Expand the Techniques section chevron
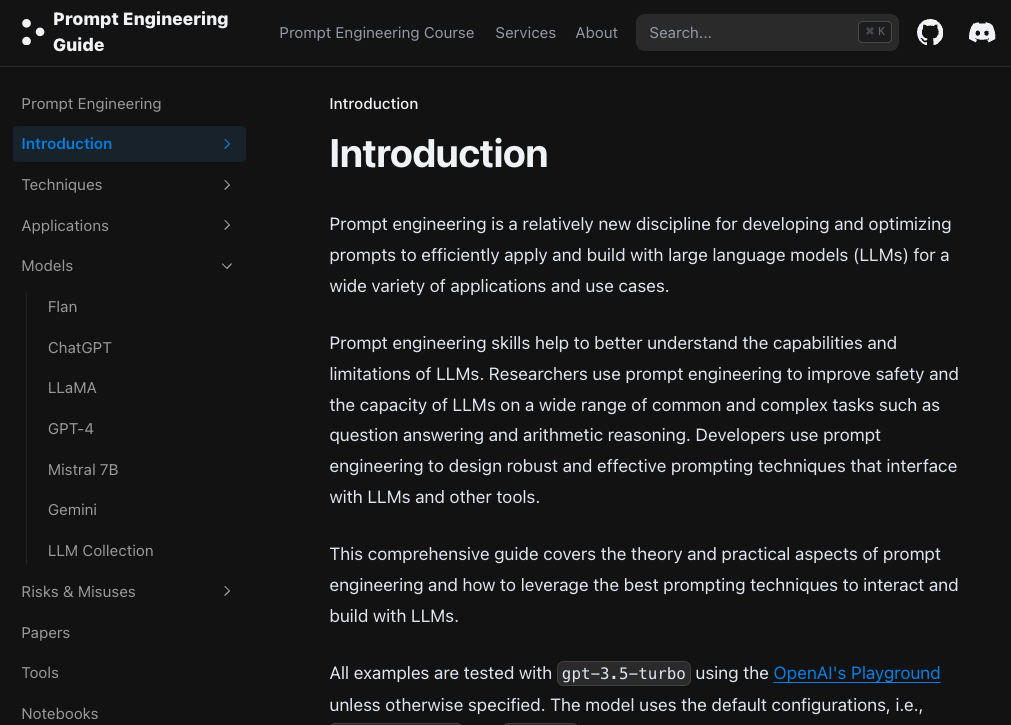The height and width of the screenshot is (725, 1011). (227, 185)
